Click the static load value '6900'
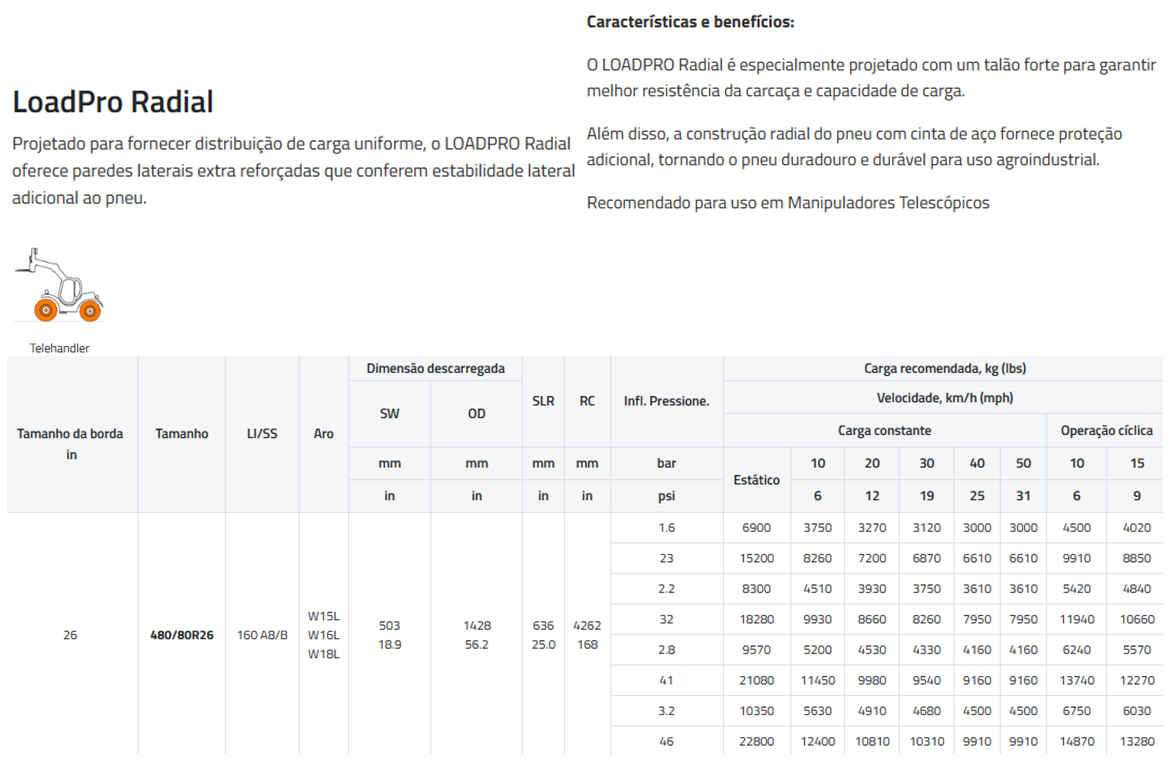The height and width of the screenshot is (767, 1173). click(x=756, y=528)
